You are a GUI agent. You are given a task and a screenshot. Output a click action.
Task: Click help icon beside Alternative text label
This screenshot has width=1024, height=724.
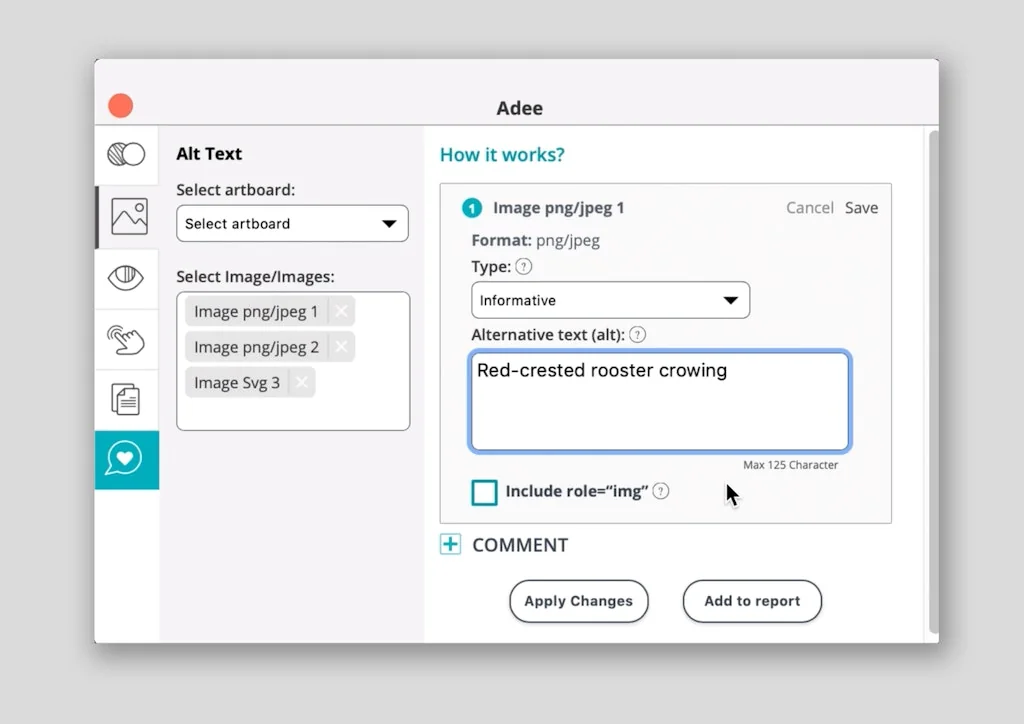pyautogui.click(x=637, y=335)
